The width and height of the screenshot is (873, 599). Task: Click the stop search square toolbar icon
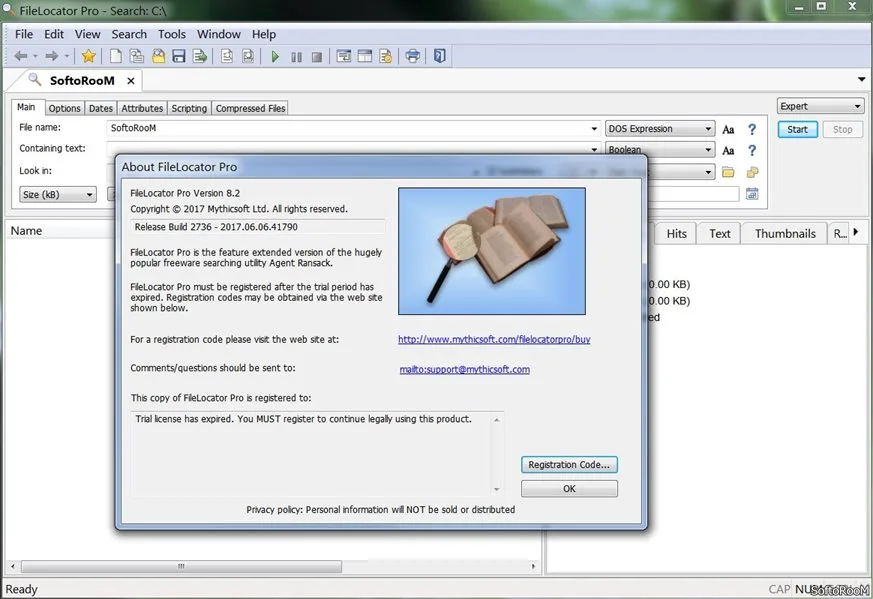pos(317,57)
